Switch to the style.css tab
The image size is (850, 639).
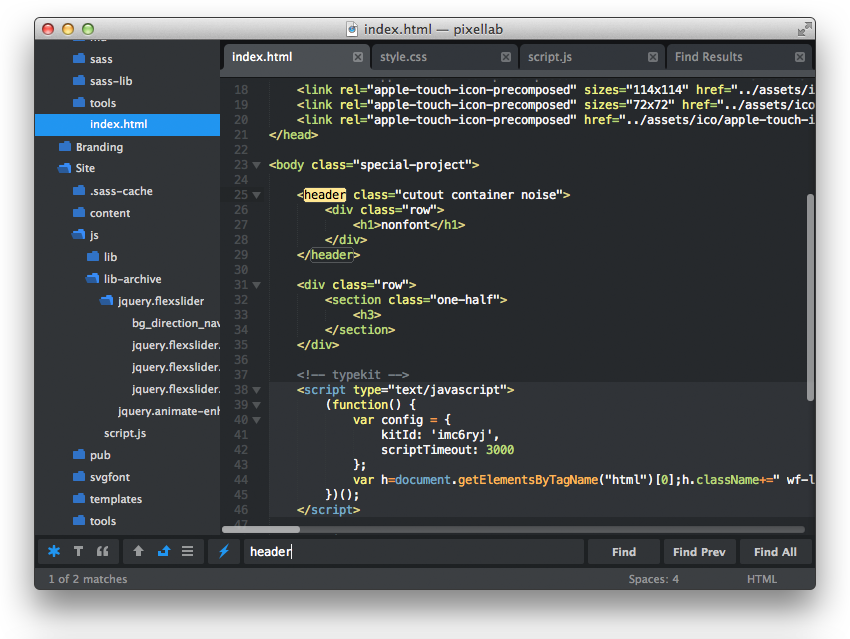443,57
